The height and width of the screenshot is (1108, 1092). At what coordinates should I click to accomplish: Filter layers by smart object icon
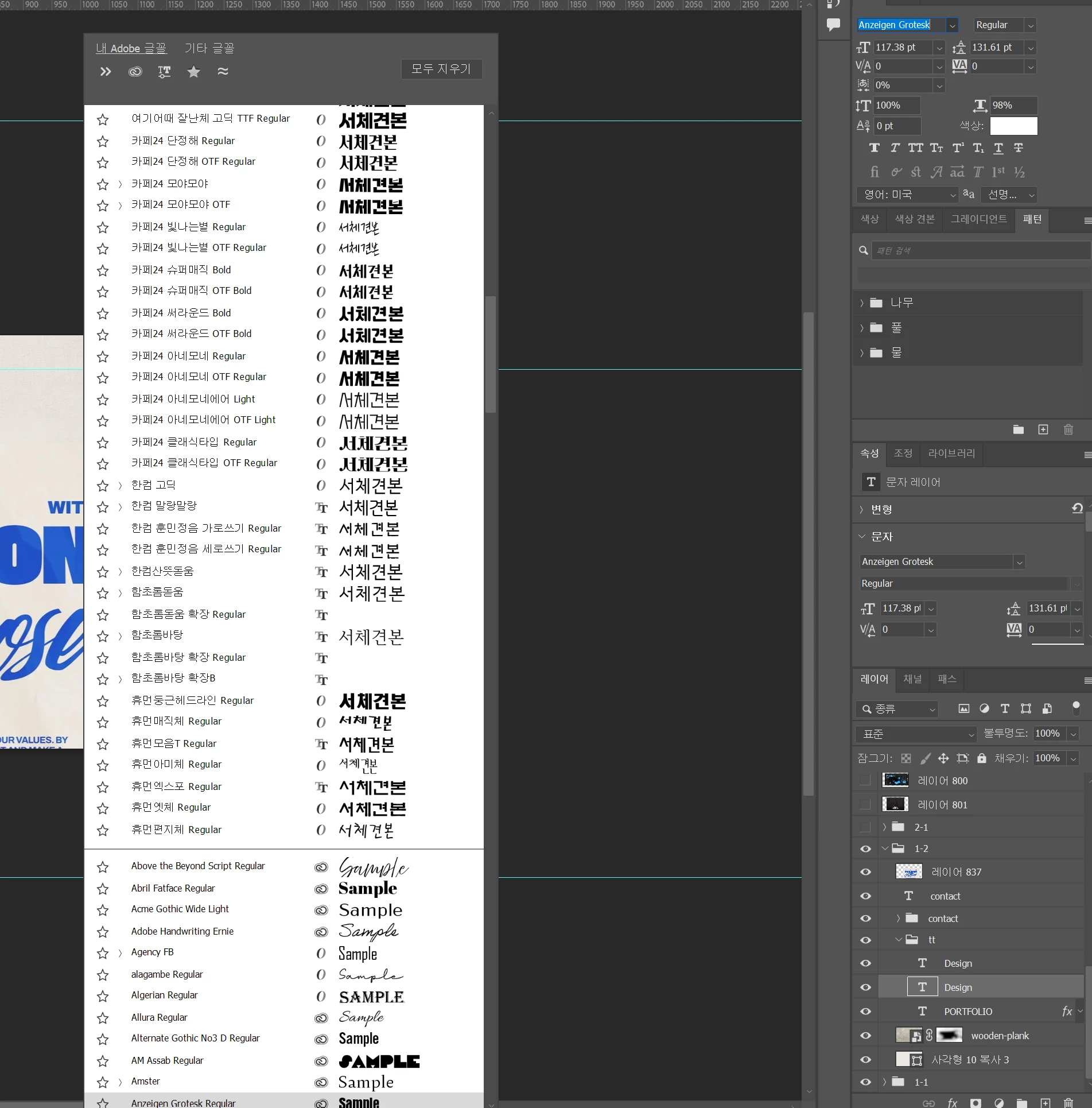point(1047,708)
